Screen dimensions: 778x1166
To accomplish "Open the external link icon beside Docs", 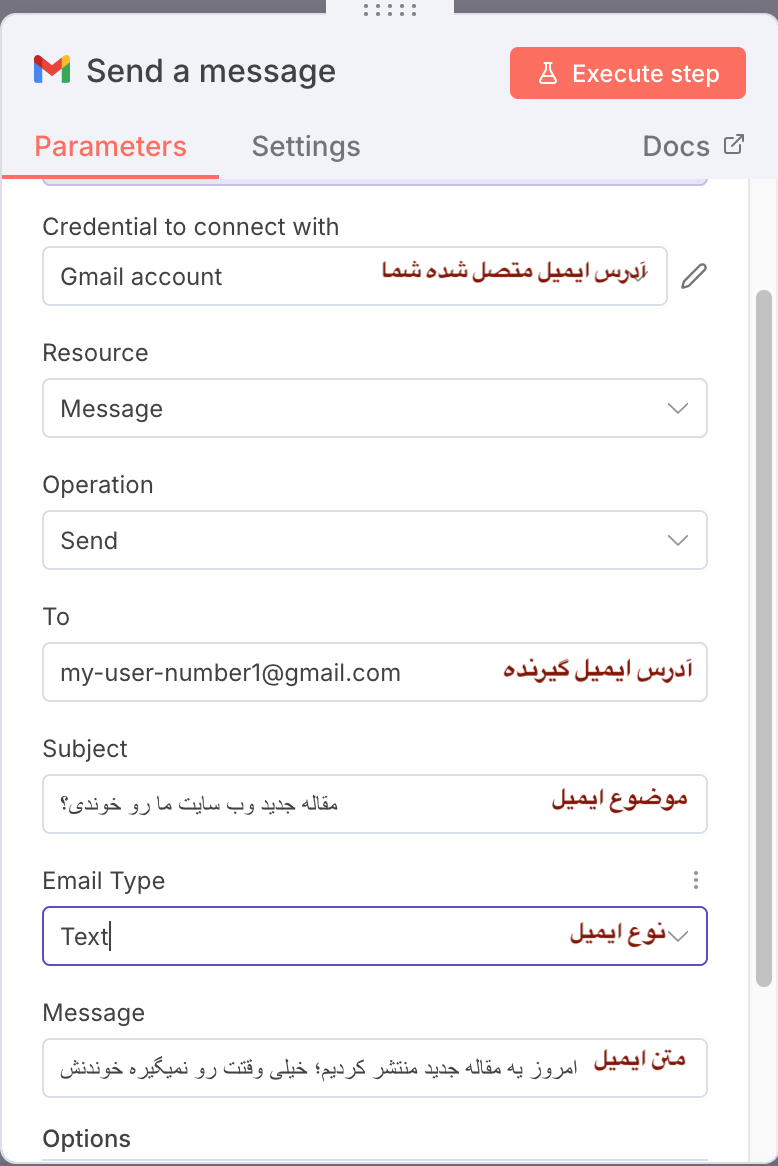I will [733, 144].
